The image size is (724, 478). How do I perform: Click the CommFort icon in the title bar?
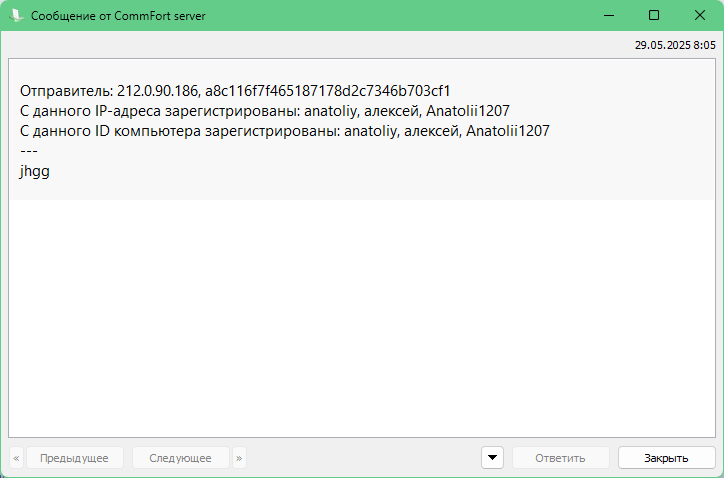tap(15, 15)
